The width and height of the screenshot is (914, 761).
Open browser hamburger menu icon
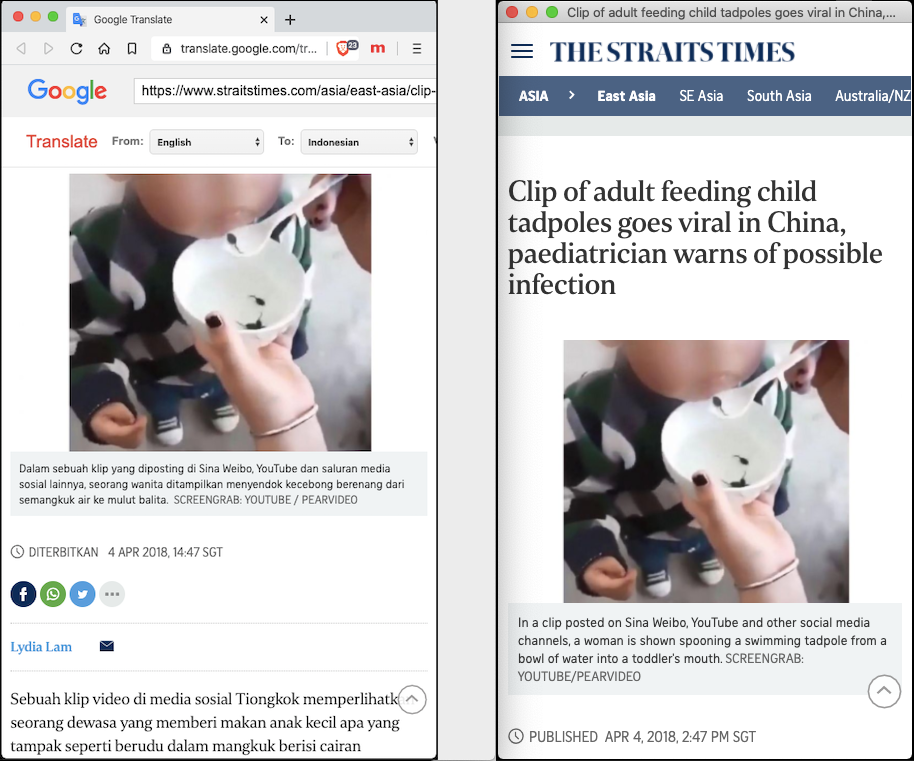[x=417, y=48]
